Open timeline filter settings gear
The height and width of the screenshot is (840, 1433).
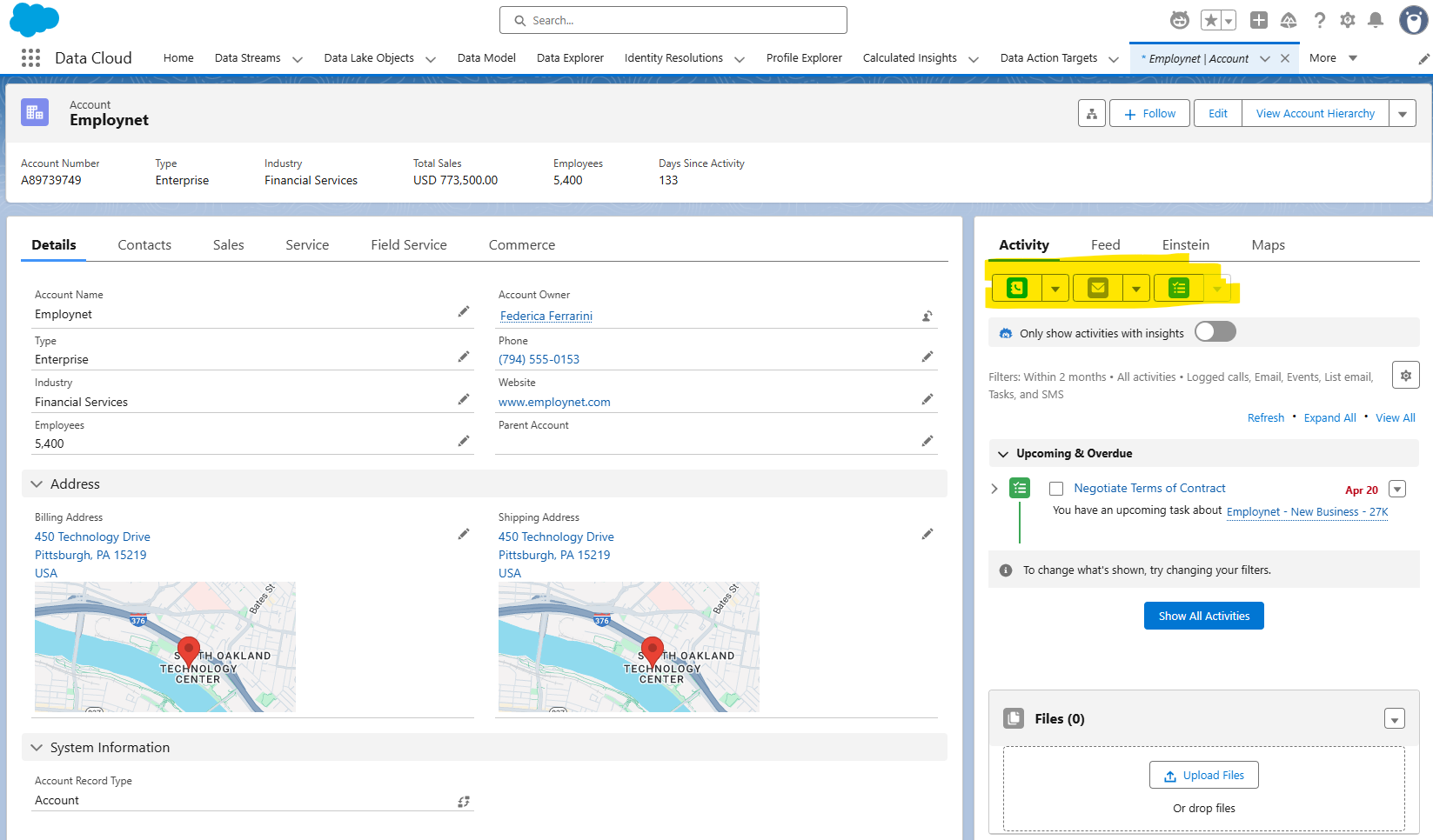(x=1405, y=376)
